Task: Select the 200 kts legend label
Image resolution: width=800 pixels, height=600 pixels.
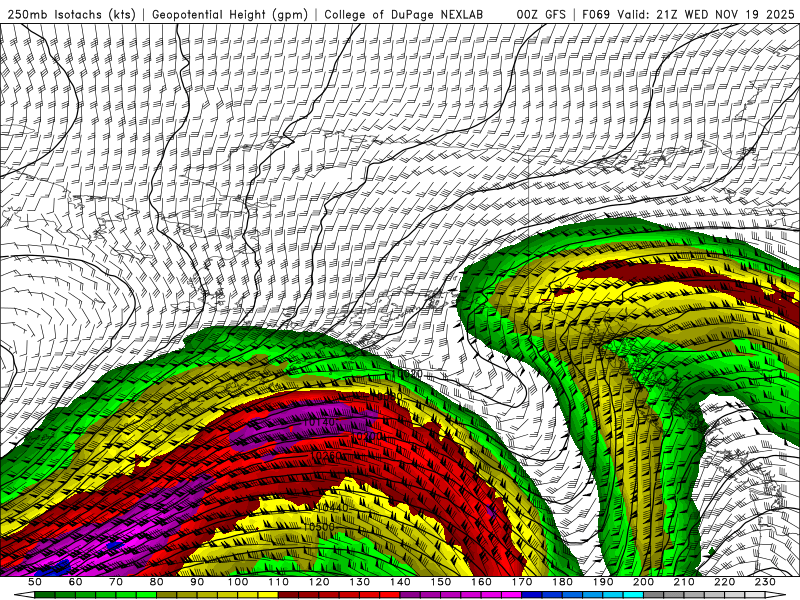Action: [x=643, y=582]
